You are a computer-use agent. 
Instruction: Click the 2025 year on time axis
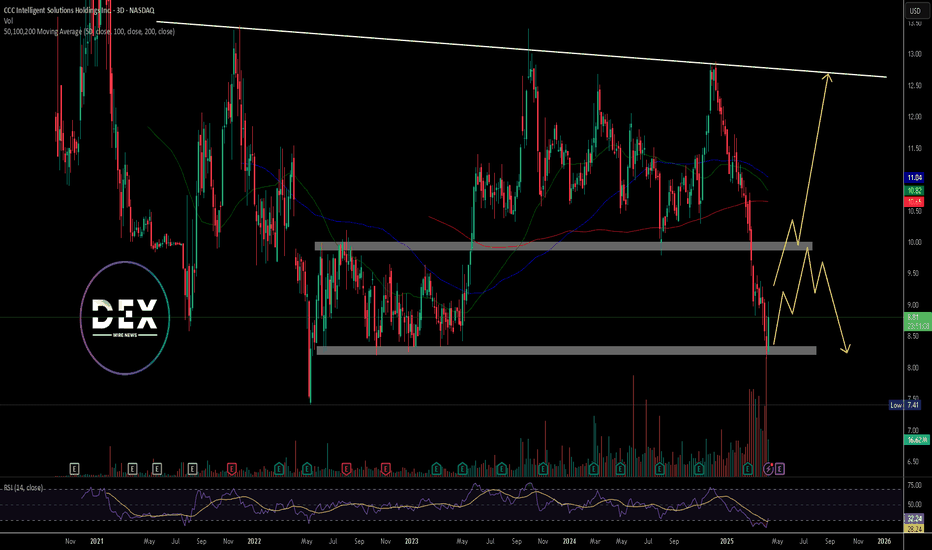(x=726, y=541)
